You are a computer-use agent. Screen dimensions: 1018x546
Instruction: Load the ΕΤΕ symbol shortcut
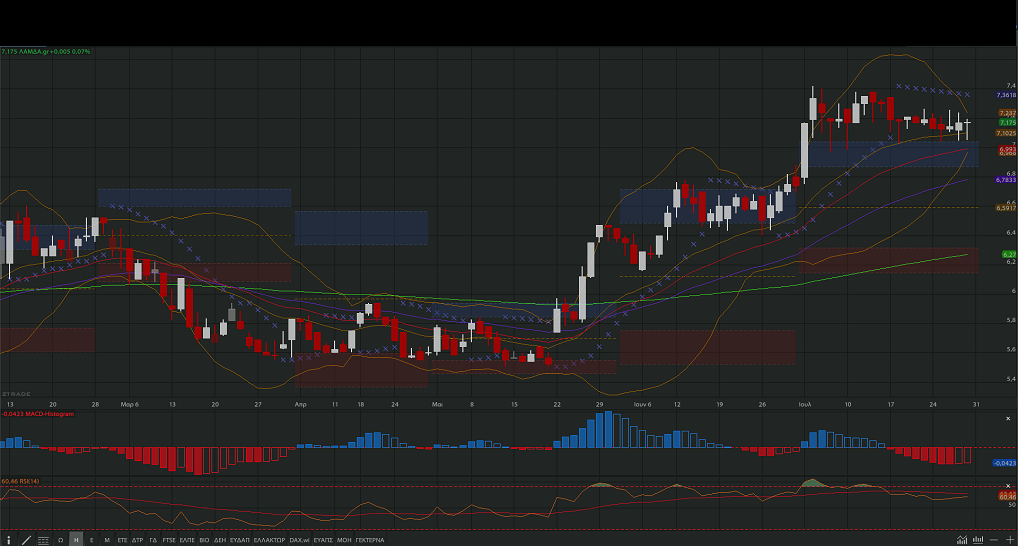coord(122,540)
